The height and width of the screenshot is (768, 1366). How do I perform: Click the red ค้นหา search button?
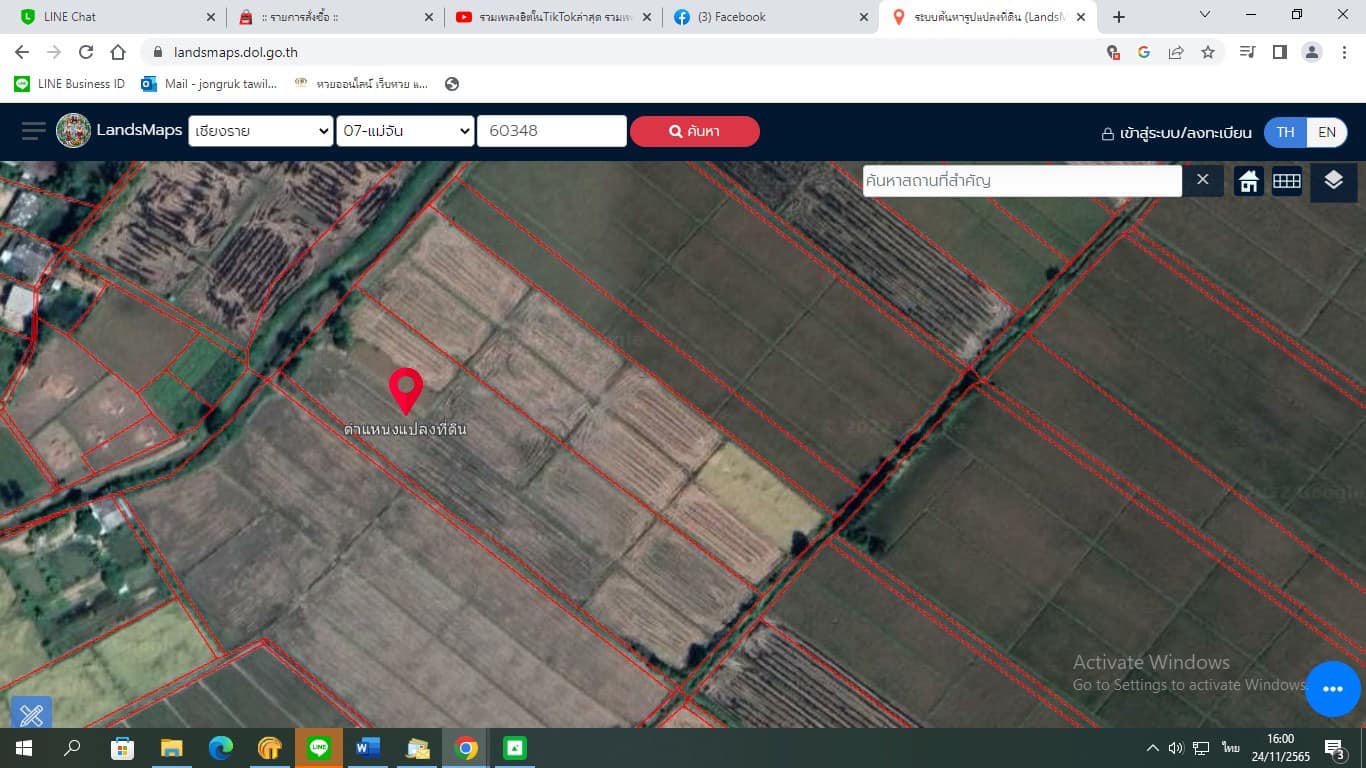(x=694, y=131)
